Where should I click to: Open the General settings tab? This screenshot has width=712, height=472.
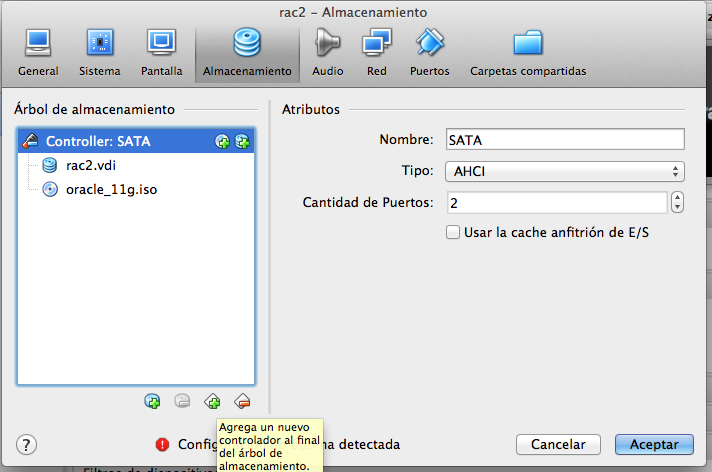point(38,53)
